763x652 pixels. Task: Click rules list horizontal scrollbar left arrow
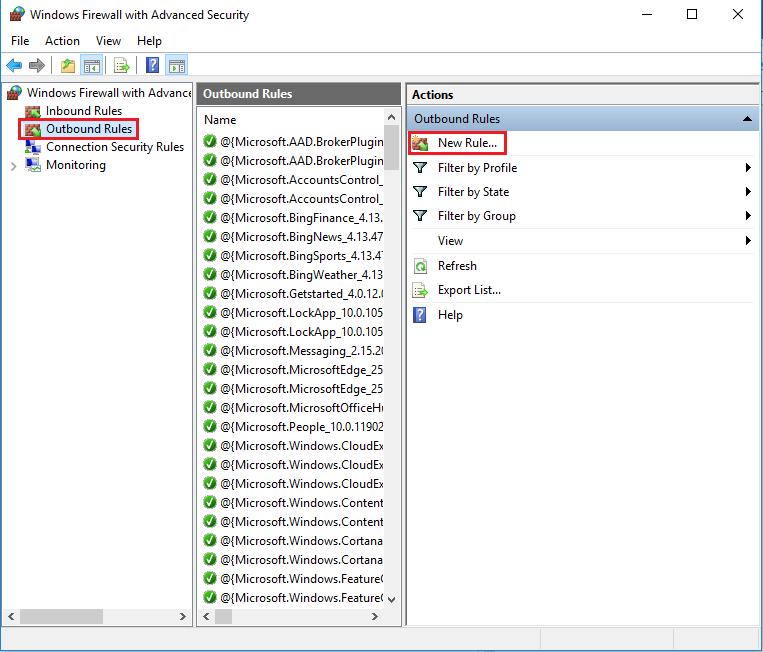pos(206,616)
